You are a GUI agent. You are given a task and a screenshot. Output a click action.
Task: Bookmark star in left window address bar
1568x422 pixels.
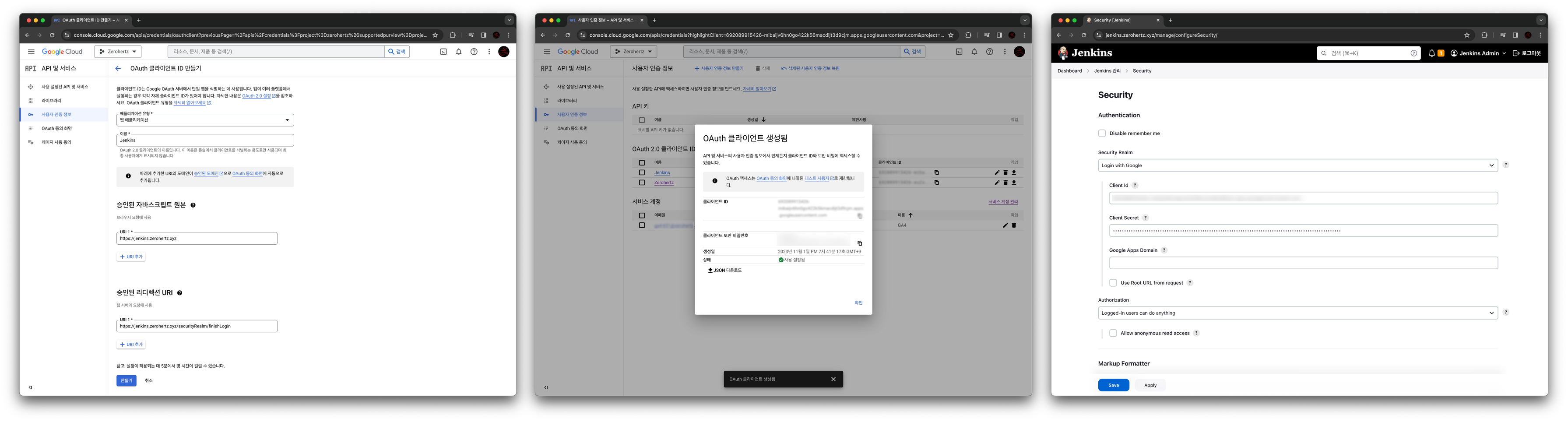435,35
